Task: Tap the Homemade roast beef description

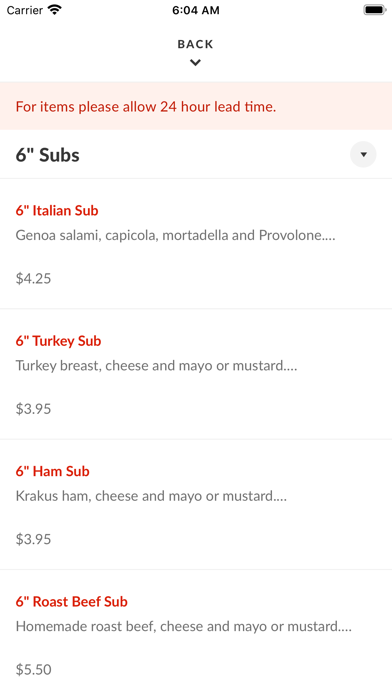Action: click(x=184, y=626)
